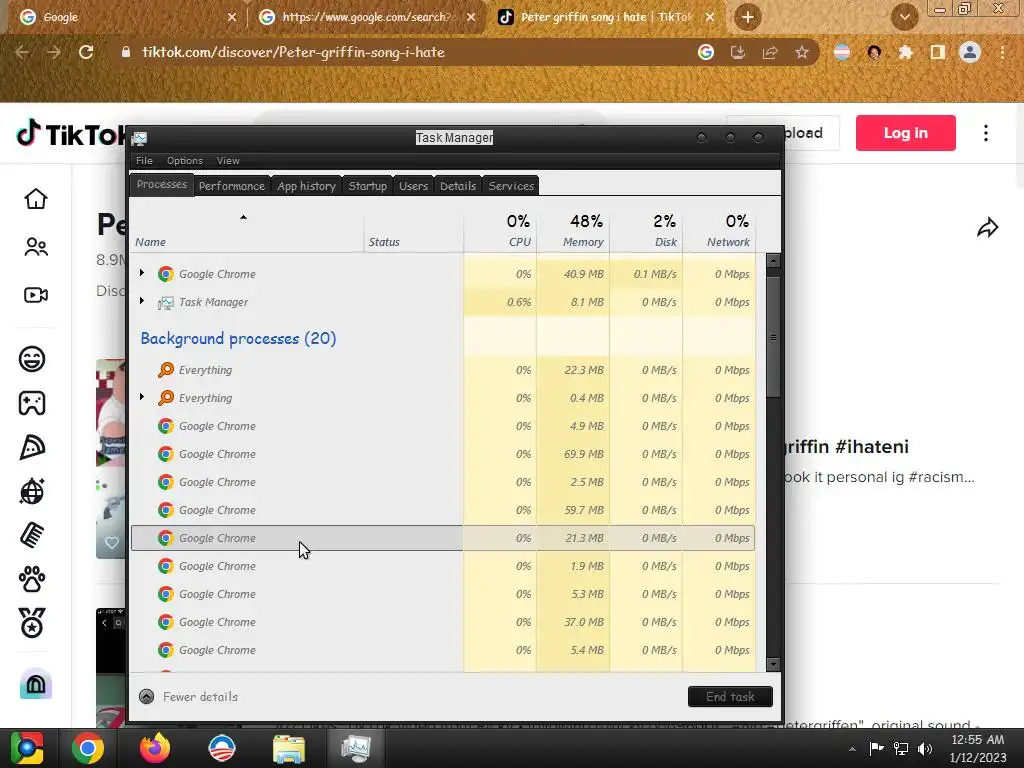Click the process list scrollbar thumb
Screen dimensions: 1024x768
coord(773,337)
